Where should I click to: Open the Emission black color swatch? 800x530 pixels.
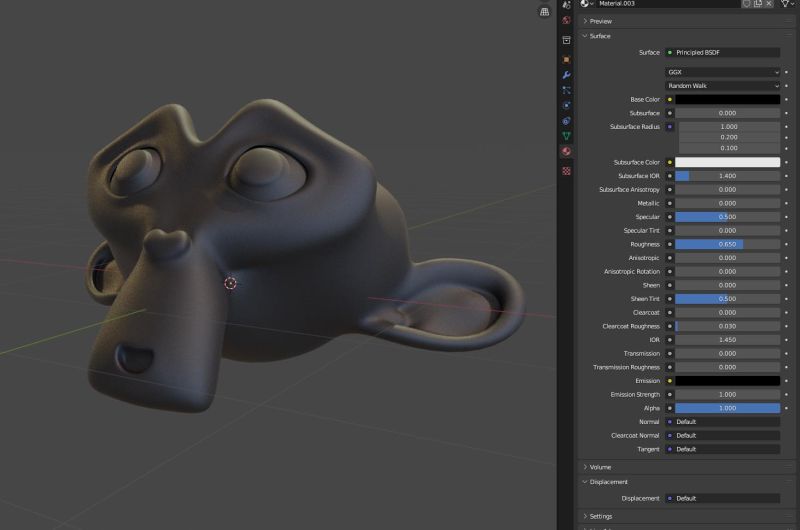[728, 381]
